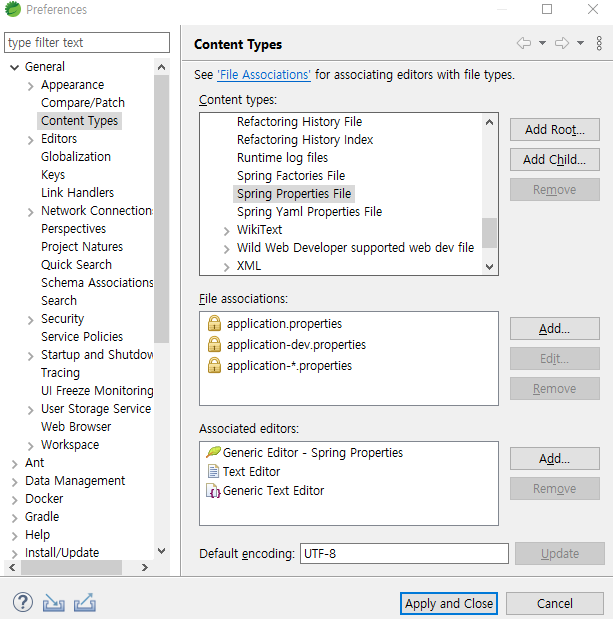Expand the Ant preferences node
Viewport: 613px width, 619px height.
click(x=15, y=464)
